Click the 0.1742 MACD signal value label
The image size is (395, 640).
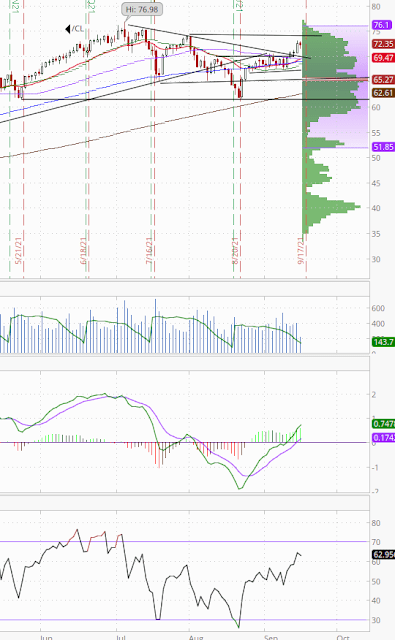point(383,438)
